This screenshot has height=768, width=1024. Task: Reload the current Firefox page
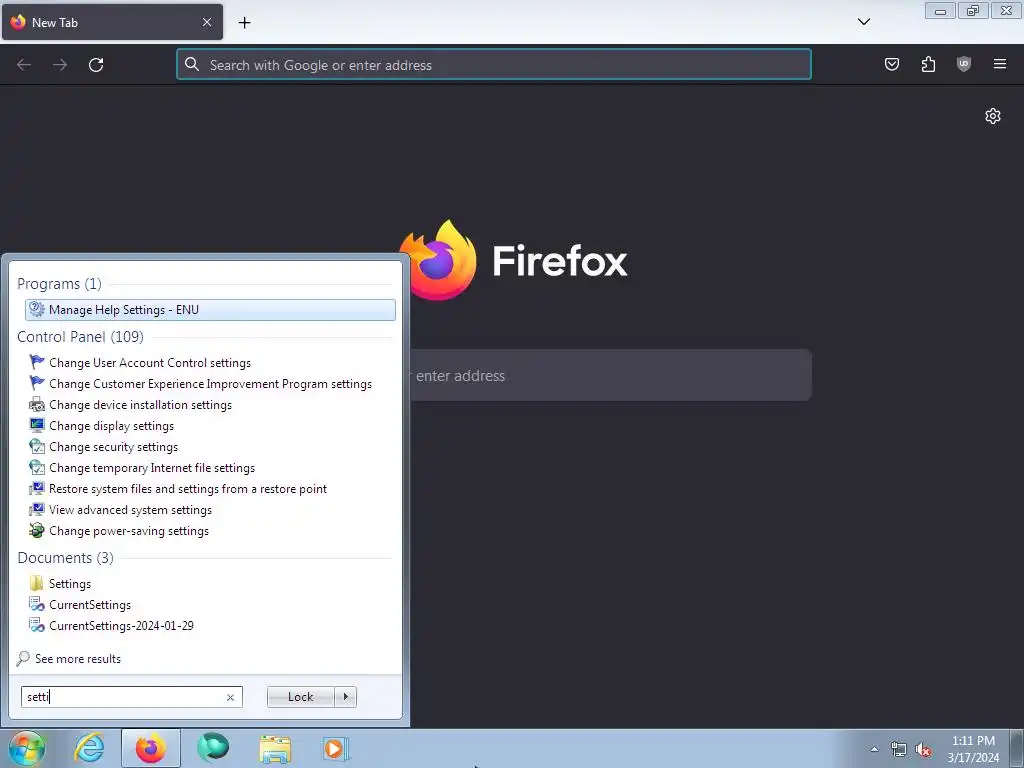pyautogui.click(x=96, y=65)
